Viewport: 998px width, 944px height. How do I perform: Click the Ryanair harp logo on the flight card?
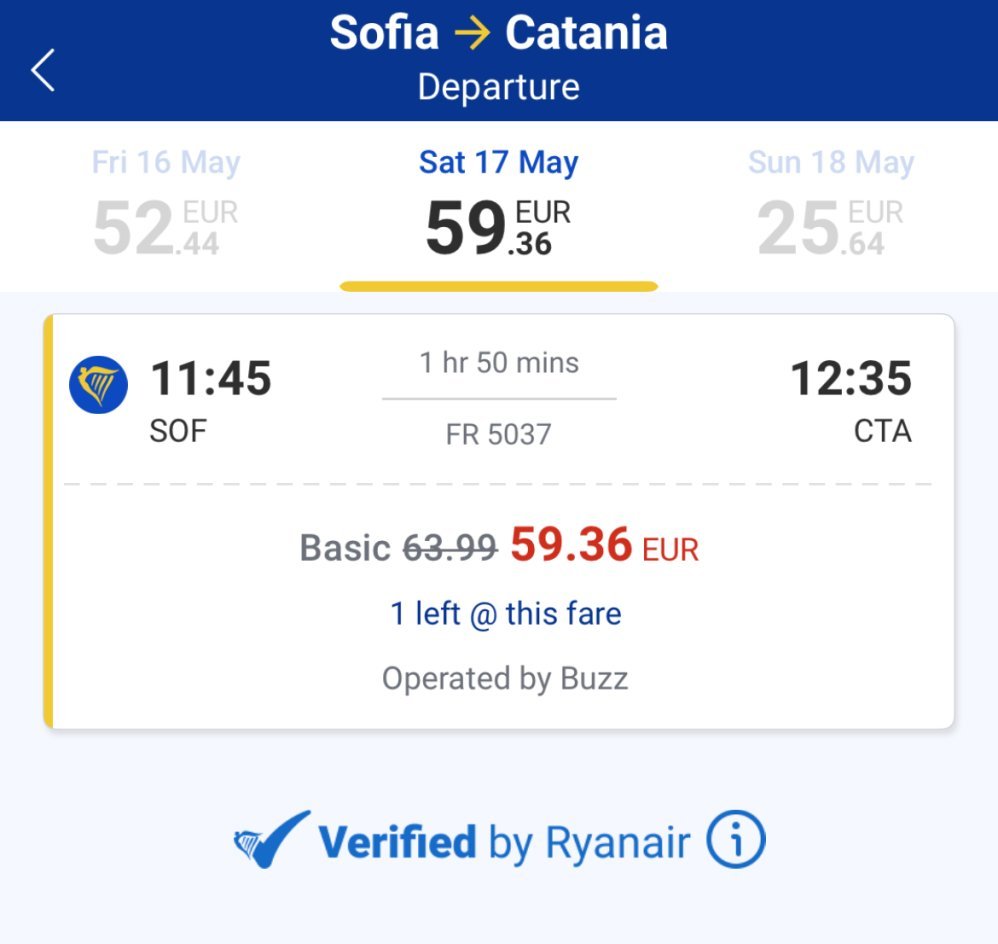click(98, 385)
